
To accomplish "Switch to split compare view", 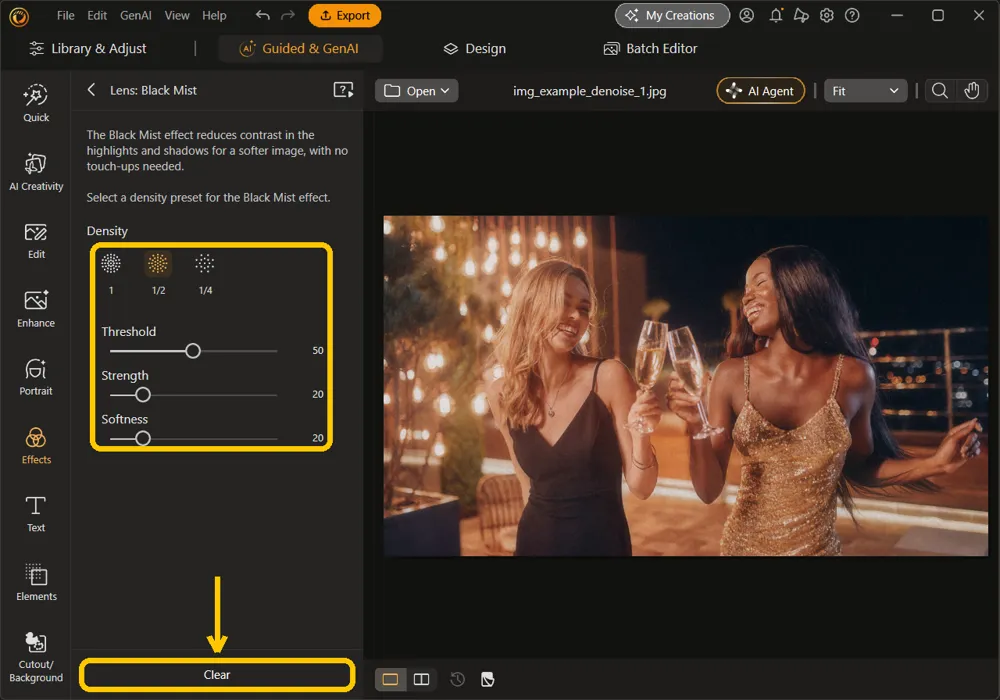I will click(x=422, y=679).
